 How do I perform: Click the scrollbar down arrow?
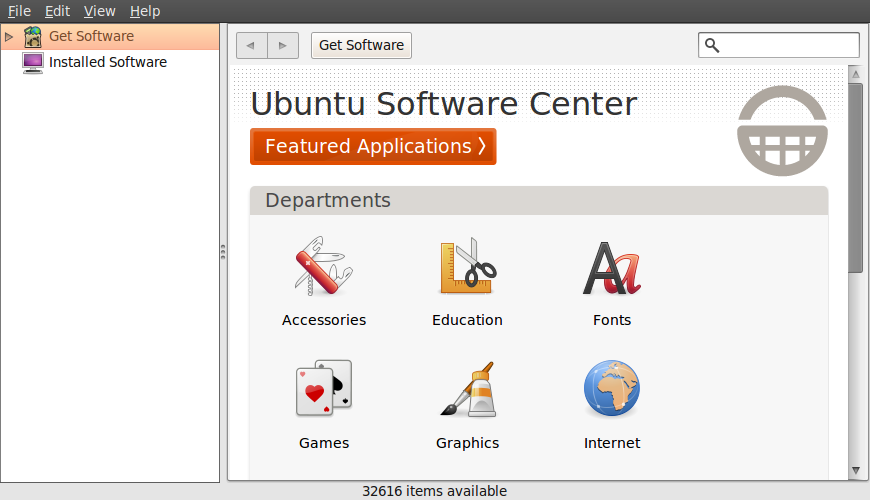click(855, 470)
